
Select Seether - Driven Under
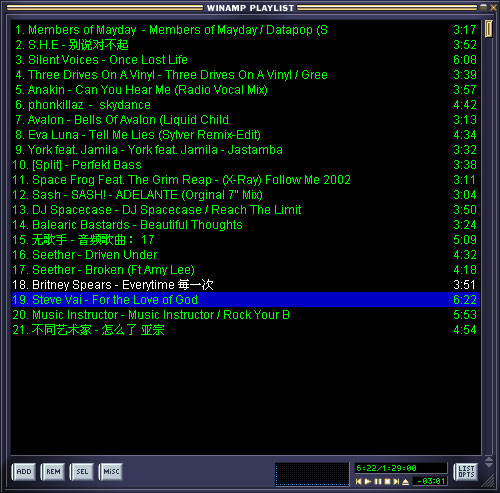(x=246, y=255)
